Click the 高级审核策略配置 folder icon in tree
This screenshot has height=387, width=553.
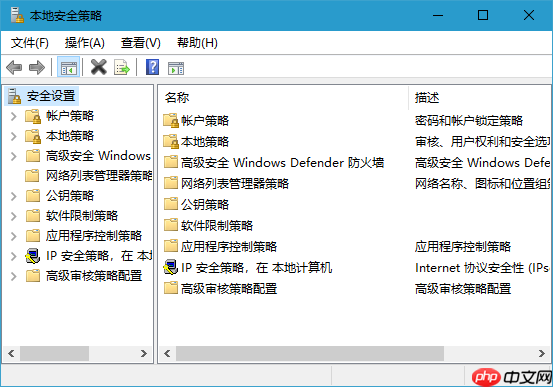click(x=33, y=276)
